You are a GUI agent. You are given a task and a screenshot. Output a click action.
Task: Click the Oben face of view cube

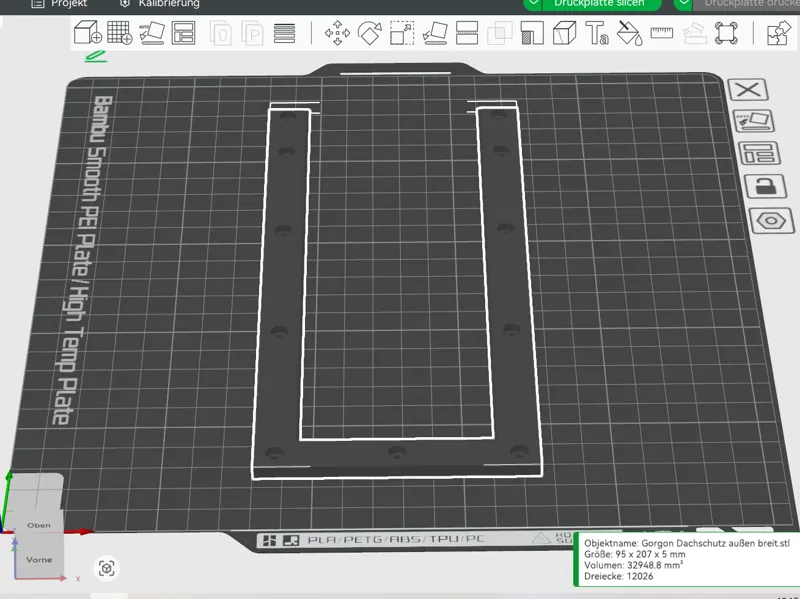click(38, 525)
